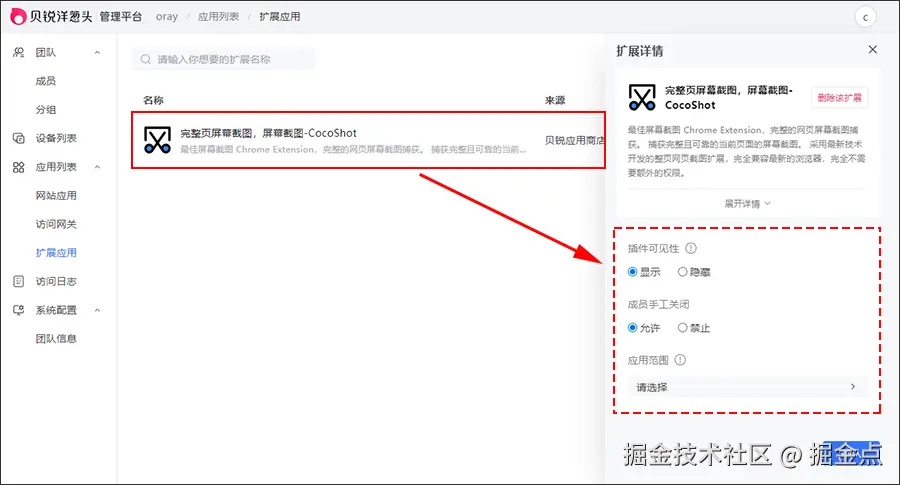Open 扩展应用 in the sidebar
The image size is (900, 485).
56,253
